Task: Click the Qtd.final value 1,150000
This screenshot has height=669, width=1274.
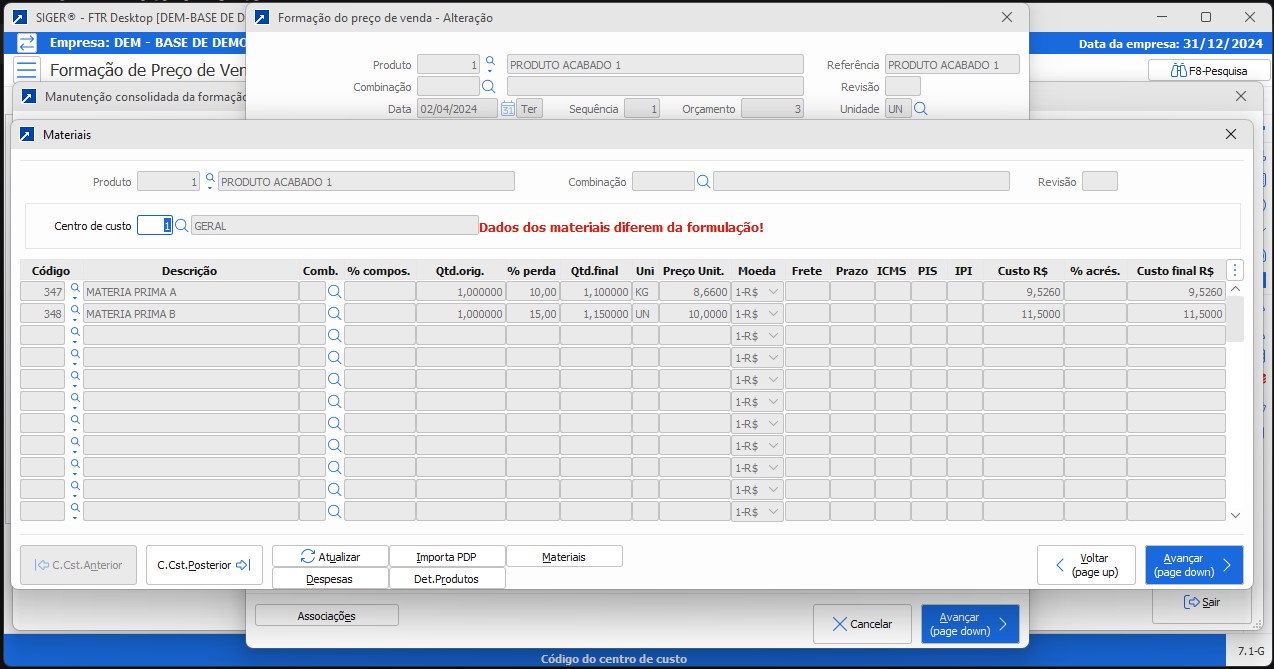Action: (x=595, y=313)
